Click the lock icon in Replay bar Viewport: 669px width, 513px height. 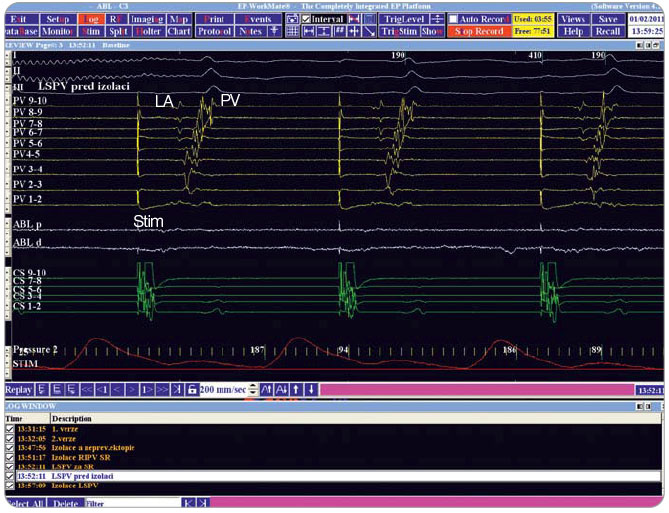tap(192, 389)
